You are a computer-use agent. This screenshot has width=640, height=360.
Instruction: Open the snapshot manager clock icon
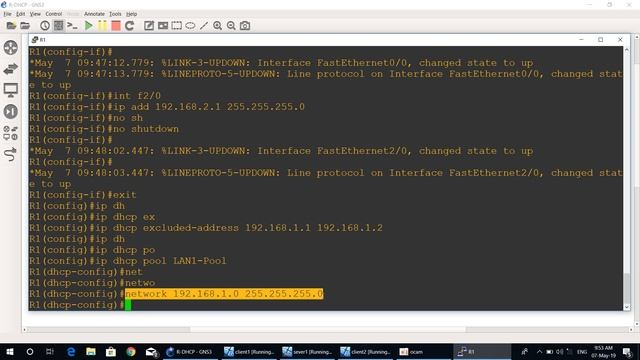[x=45, y=26]
